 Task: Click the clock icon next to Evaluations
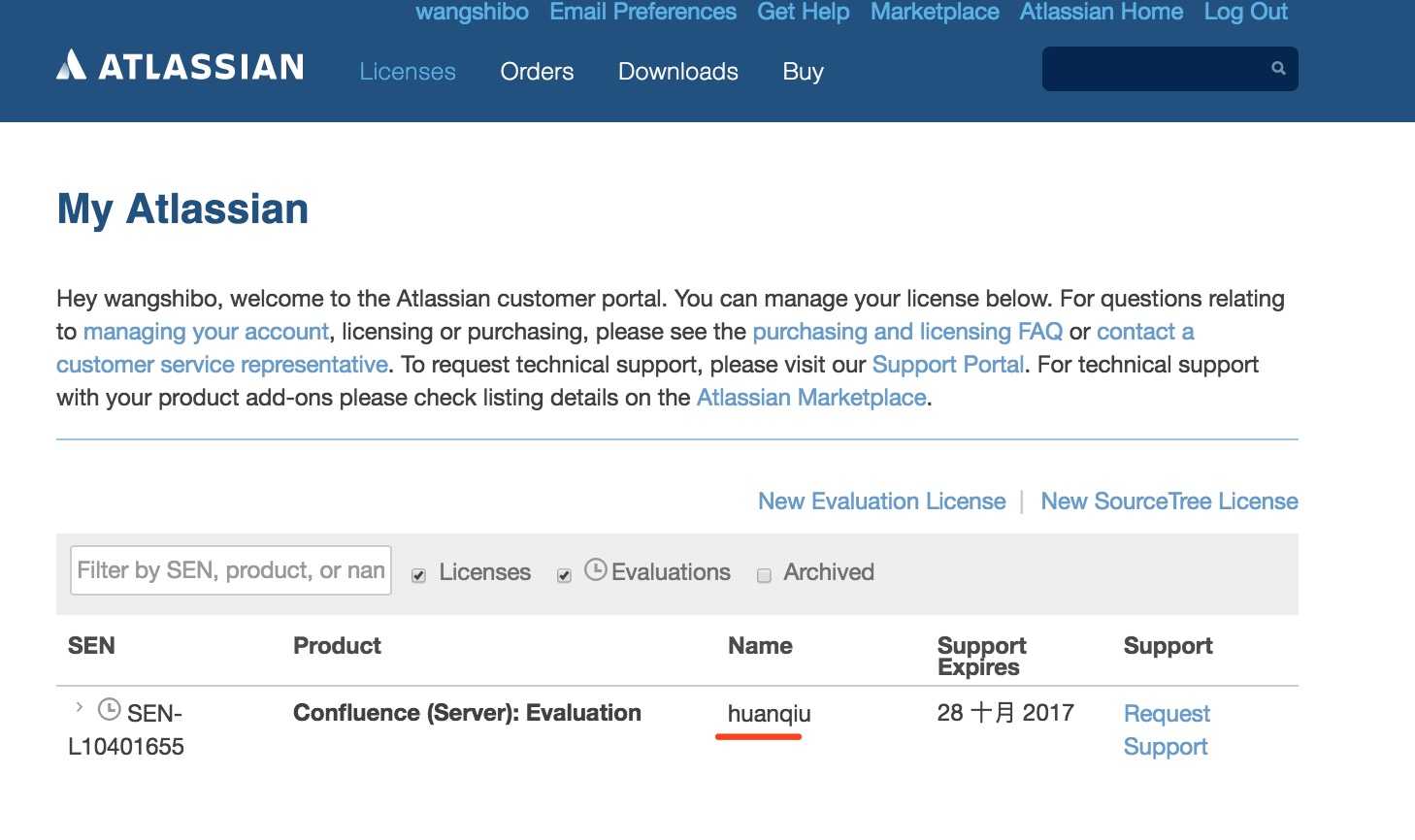[595, 569]
